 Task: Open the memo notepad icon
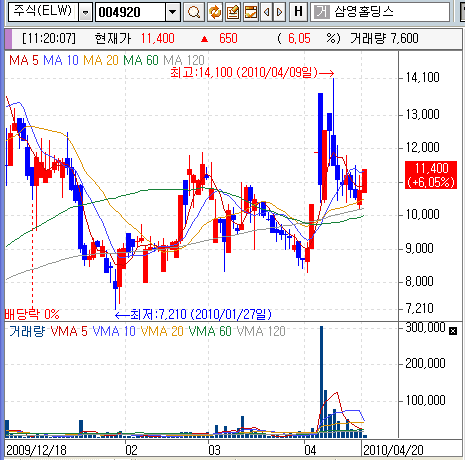pyautogui.click(x=233, y=12)
